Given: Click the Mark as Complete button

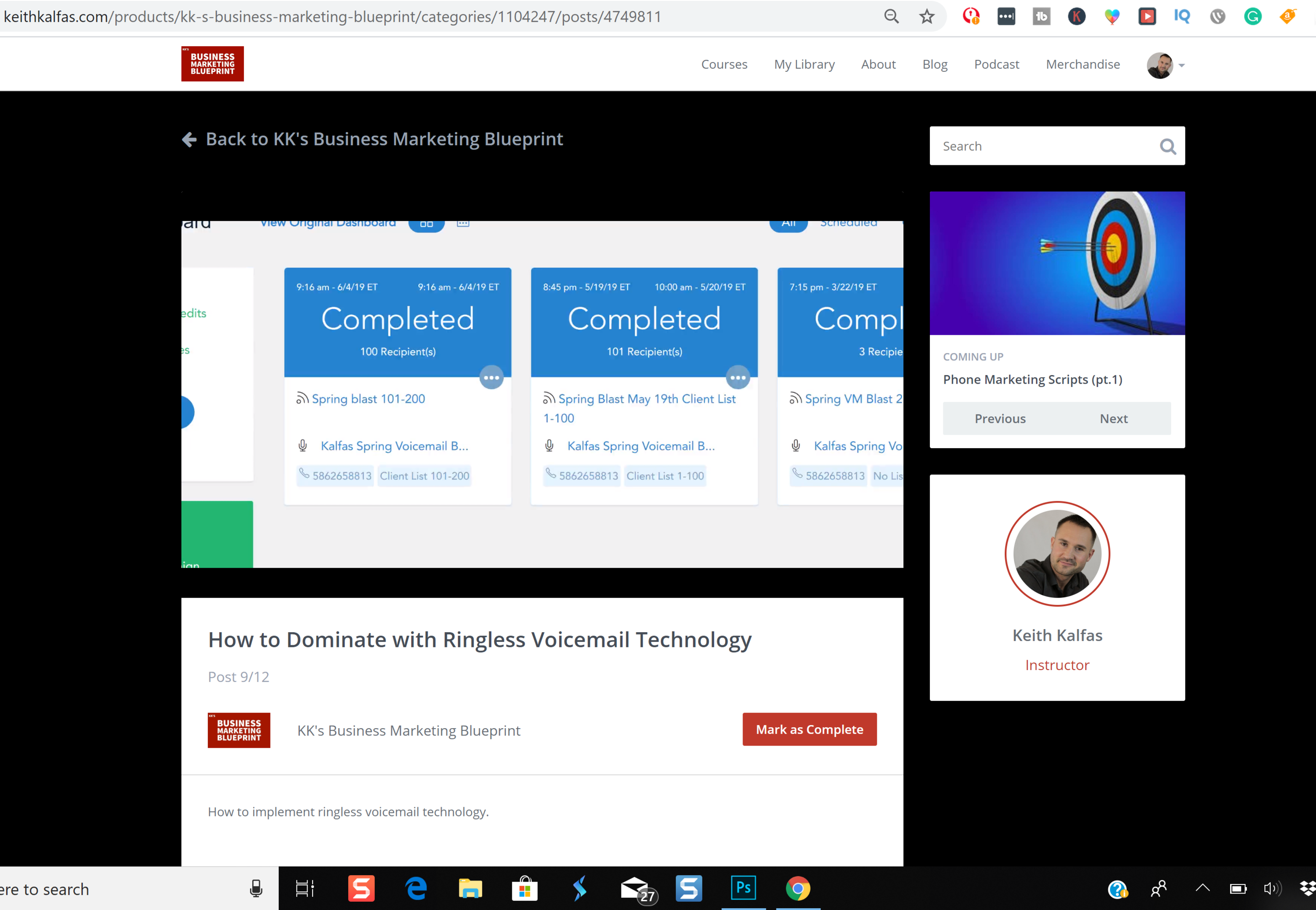Looking at the screenshot, I should pyautogui.click(x=809, y=729).
